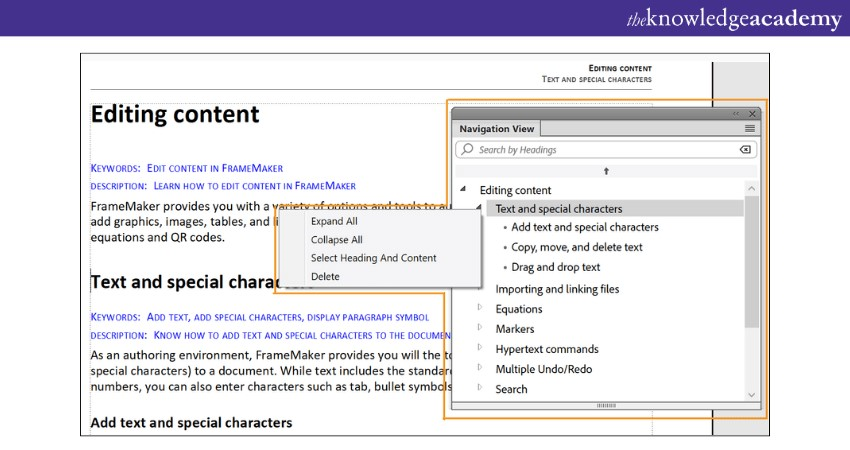
Task: Click the Search by Headings input field
Action: point(600,150)
